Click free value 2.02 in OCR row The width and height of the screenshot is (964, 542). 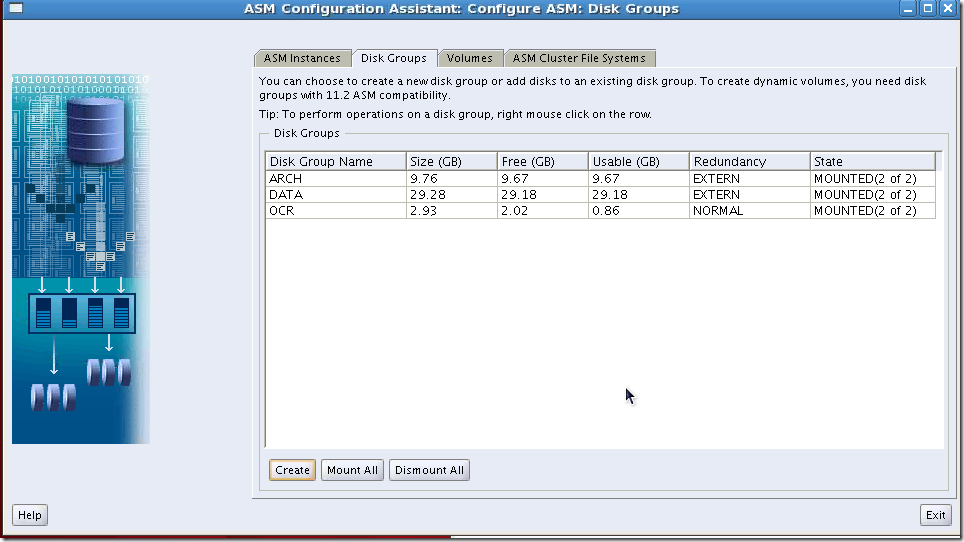pyautogui.click(x=515, y=211)
